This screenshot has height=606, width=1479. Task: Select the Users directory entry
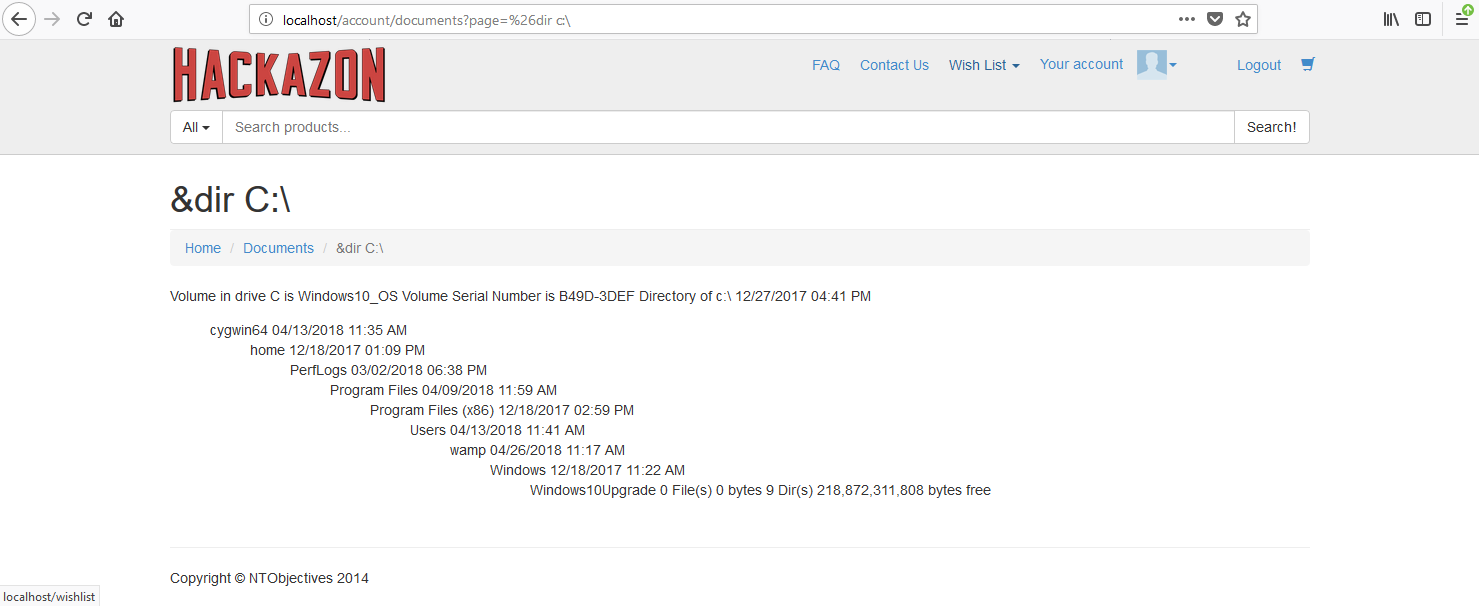(497, 430)
